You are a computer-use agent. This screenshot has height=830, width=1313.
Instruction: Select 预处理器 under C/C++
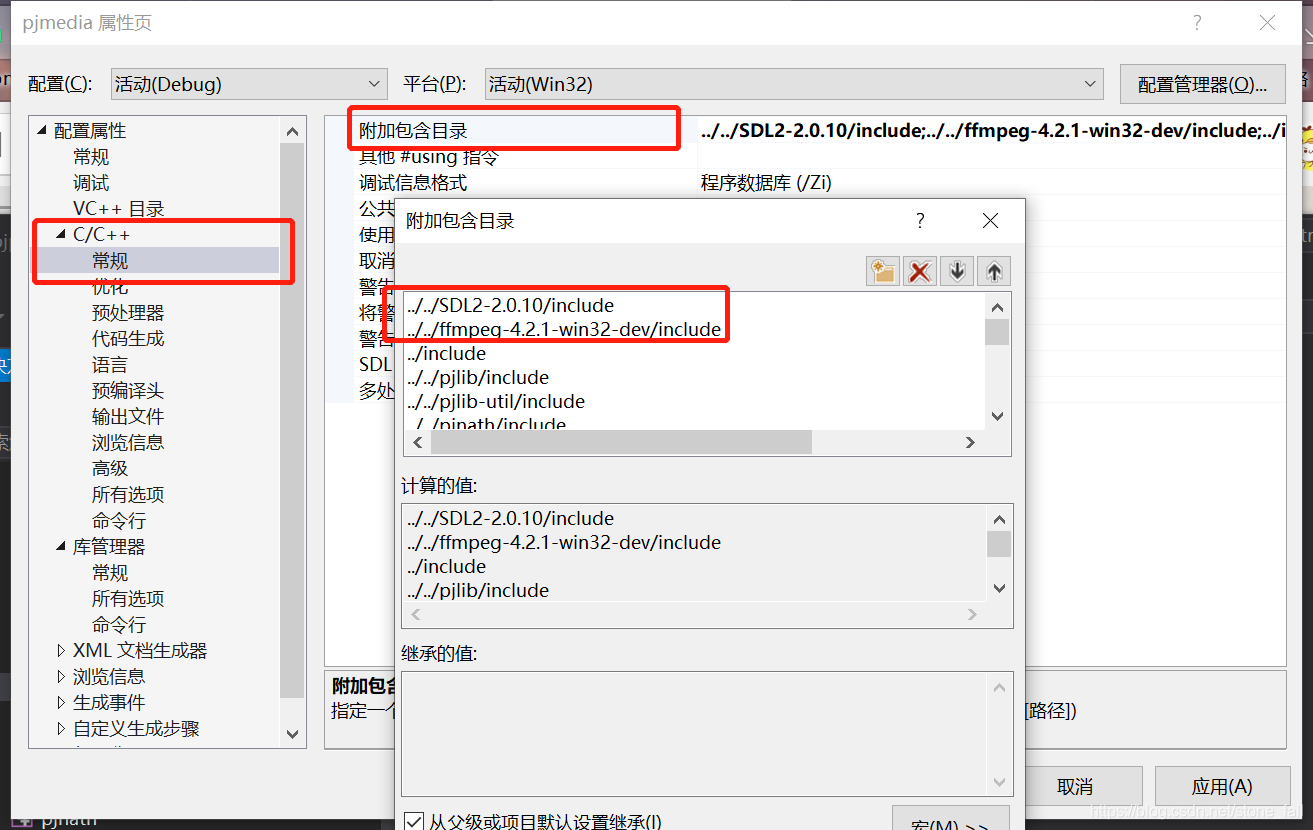pos(128,313)
